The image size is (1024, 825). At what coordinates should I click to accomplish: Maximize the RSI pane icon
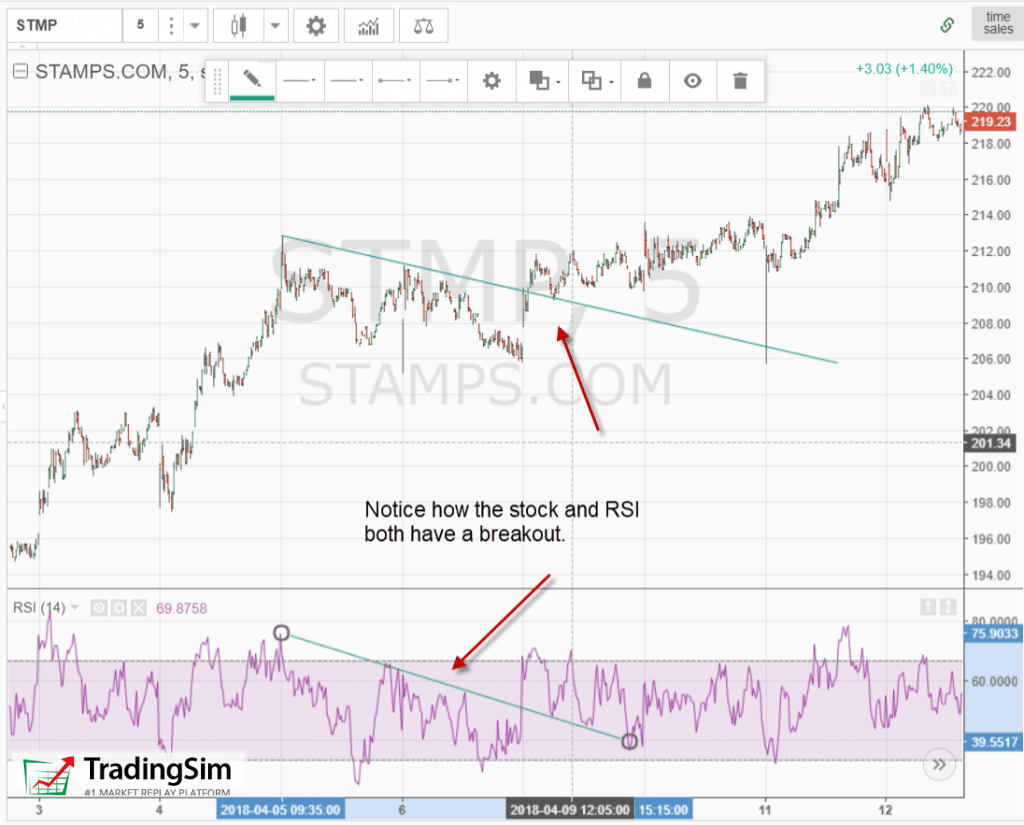(948, 607)
